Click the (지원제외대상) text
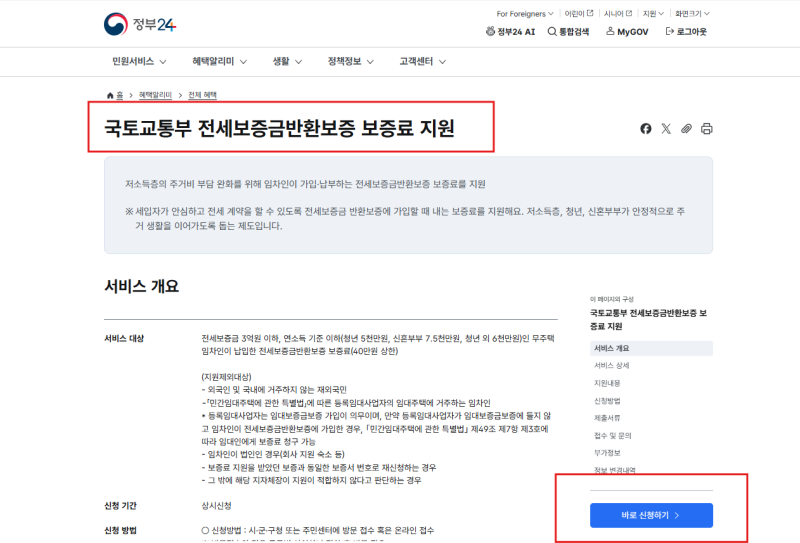Viewport: 800px width, 543px height. pyautogui.click(x=227, y=377)
